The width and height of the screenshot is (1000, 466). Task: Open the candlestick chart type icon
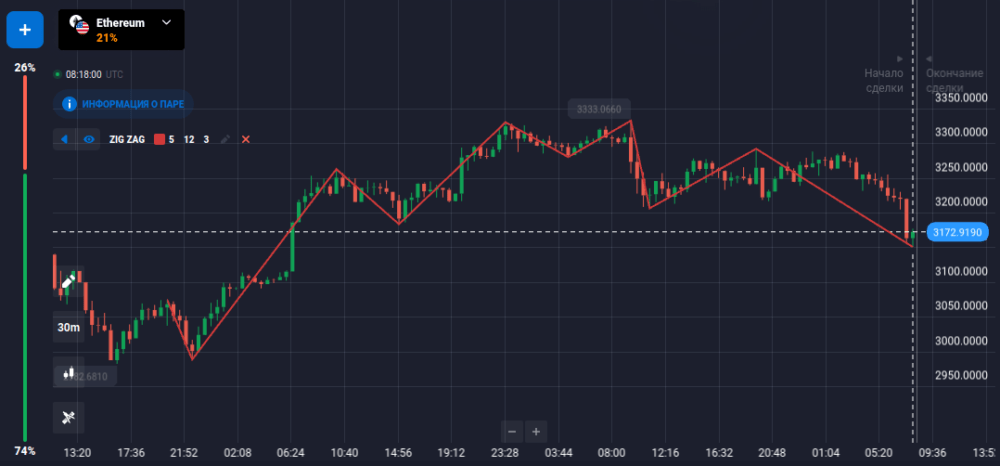(x=68, y=372)
